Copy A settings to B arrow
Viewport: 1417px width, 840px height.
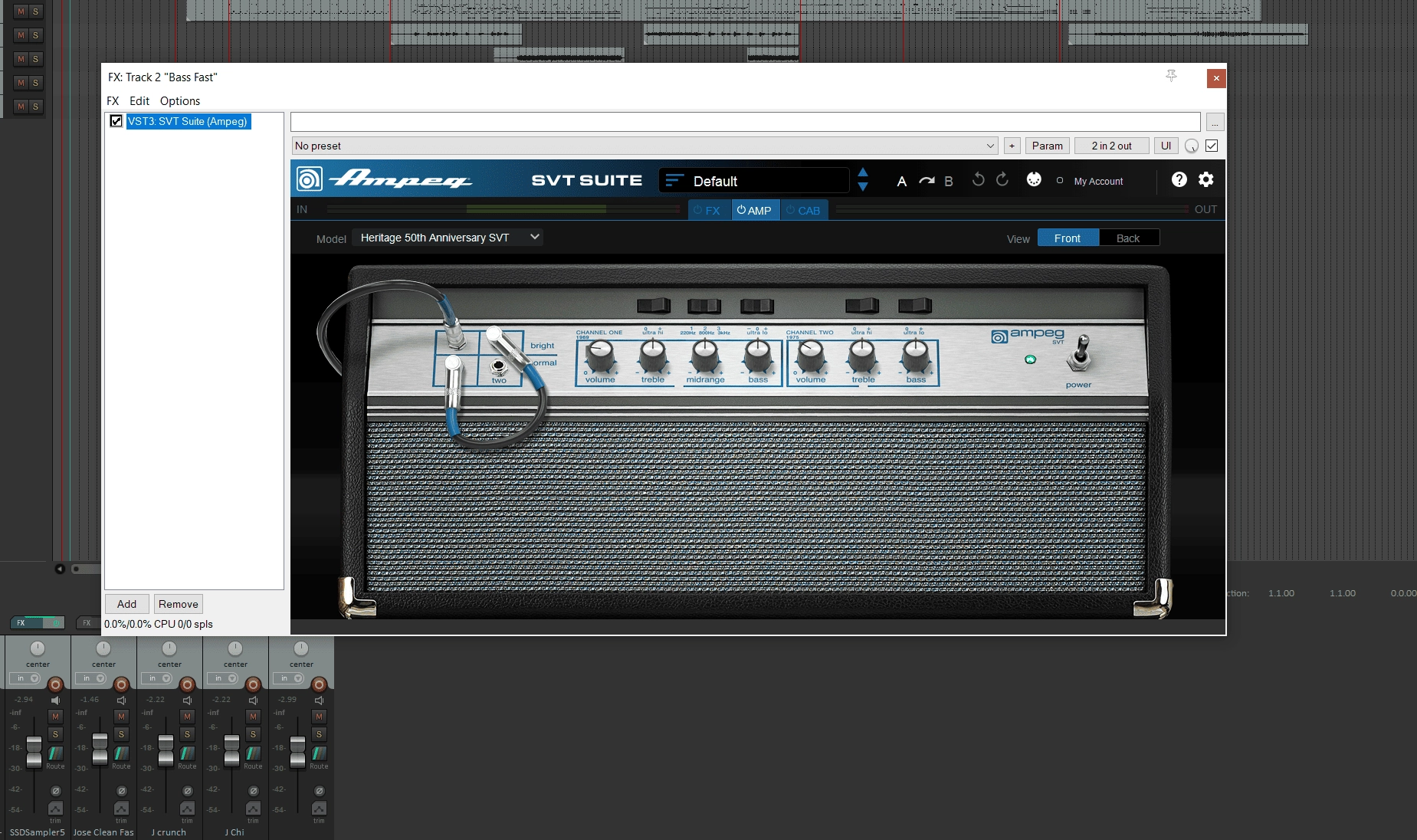927,181
